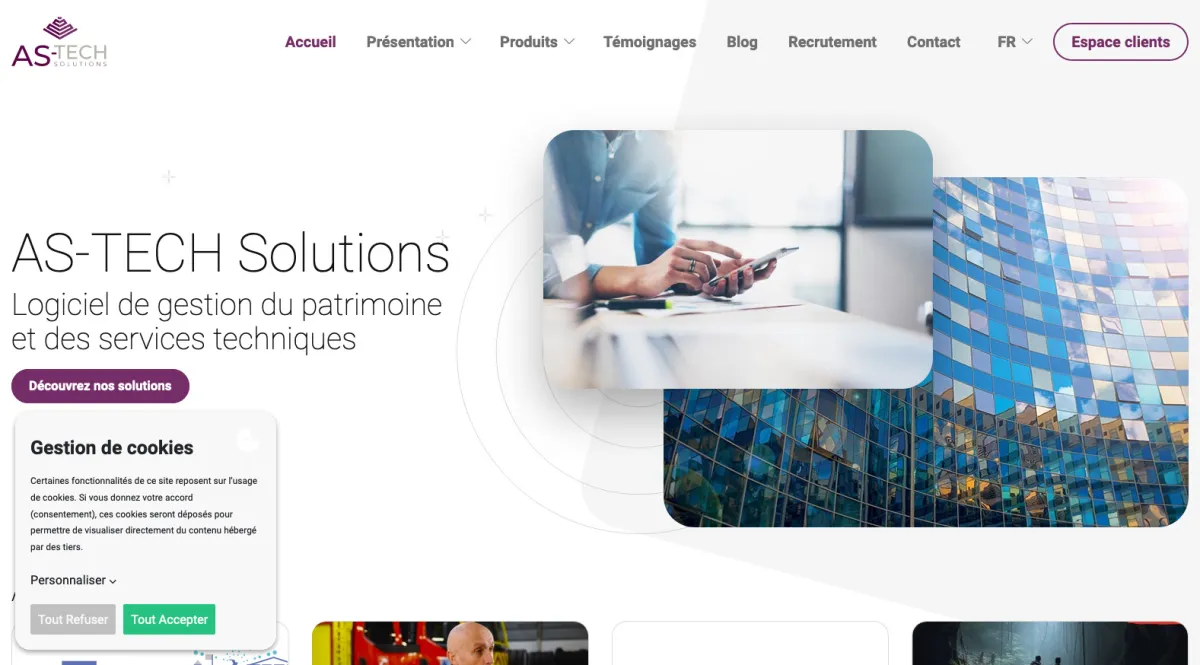Click the hands holding phone image
The height and width of the screenshot is (665, 1200).
(738, 259)
